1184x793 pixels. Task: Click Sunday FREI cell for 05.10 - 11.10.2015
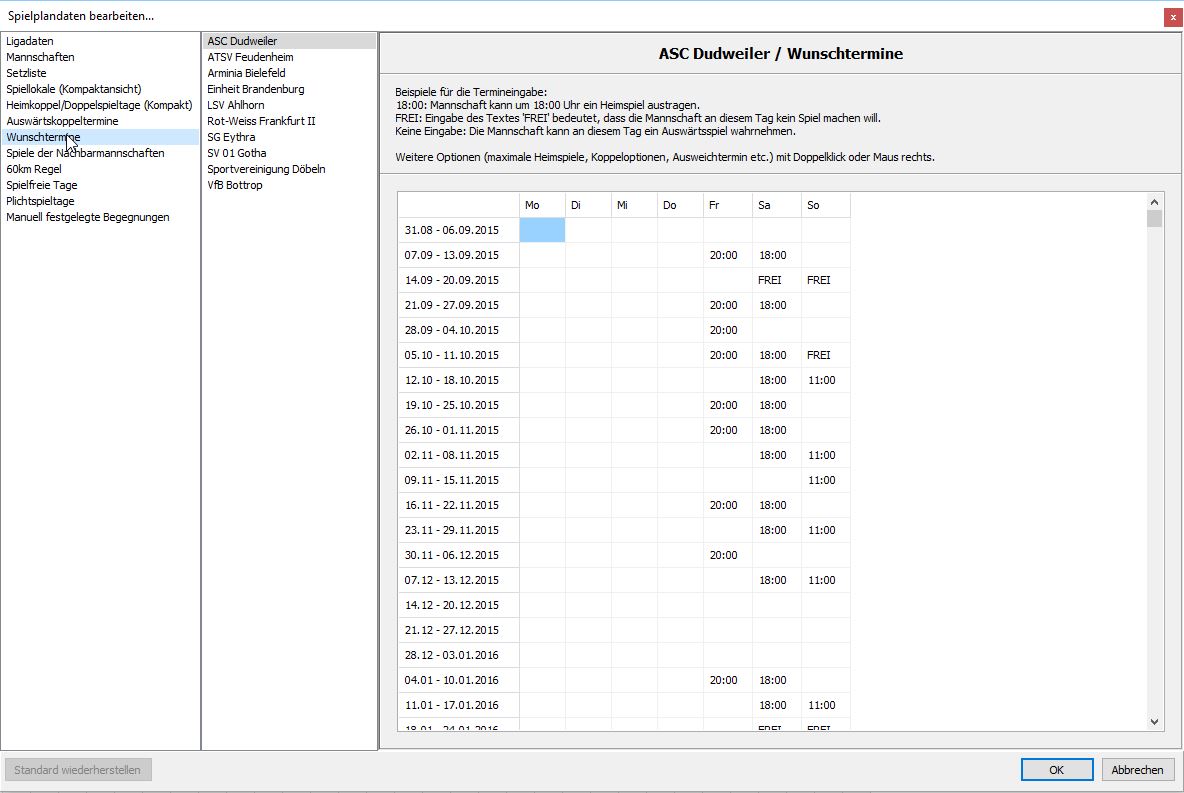pos(819,355)
